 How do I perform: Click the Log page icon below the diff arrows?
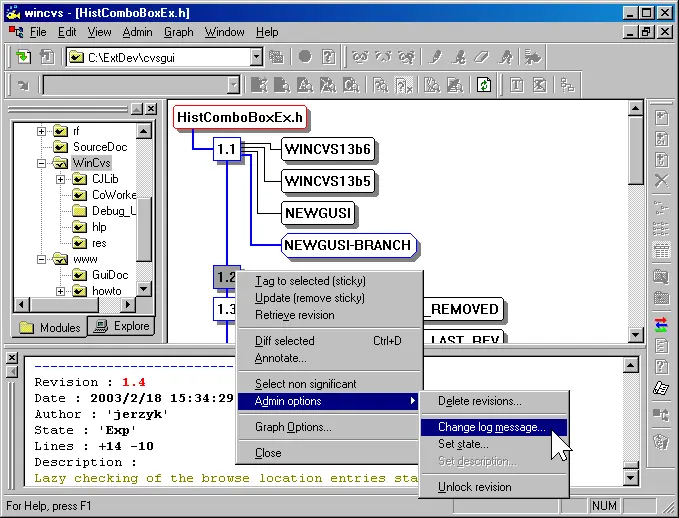[661, 346]
